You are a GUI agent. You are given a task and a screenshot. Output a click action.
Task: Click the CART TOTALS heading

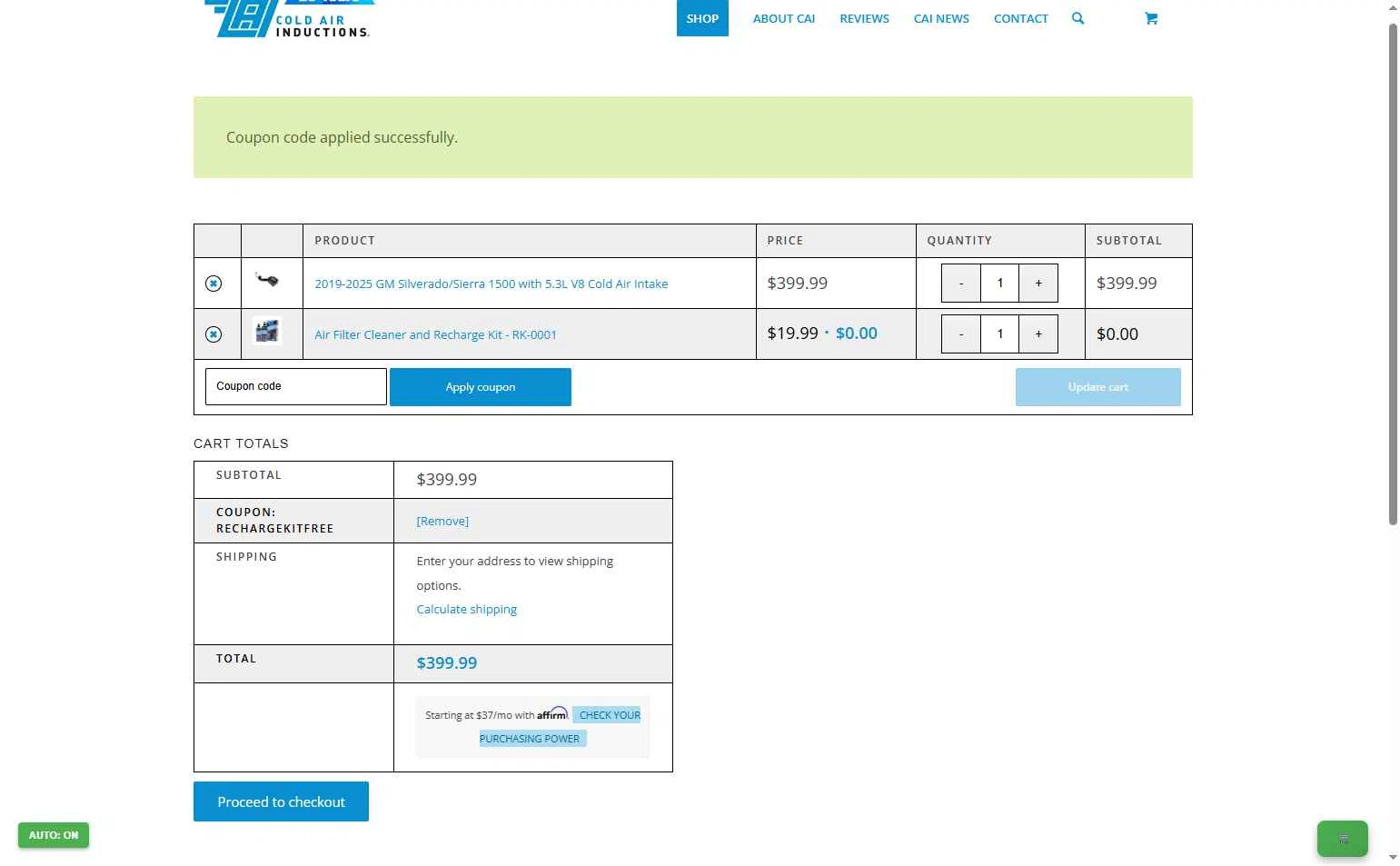click(x=241, y=443)
